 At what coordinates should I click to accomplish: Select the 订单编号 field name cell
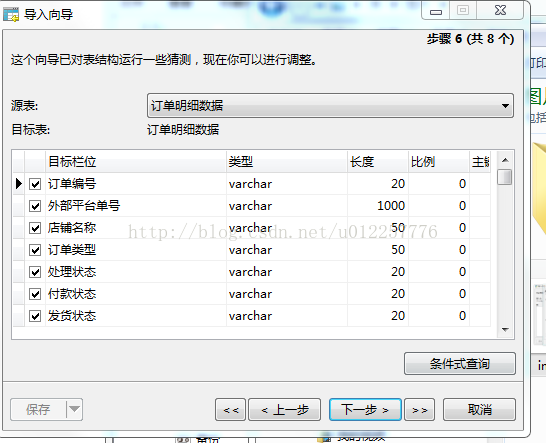pos(136,184)
